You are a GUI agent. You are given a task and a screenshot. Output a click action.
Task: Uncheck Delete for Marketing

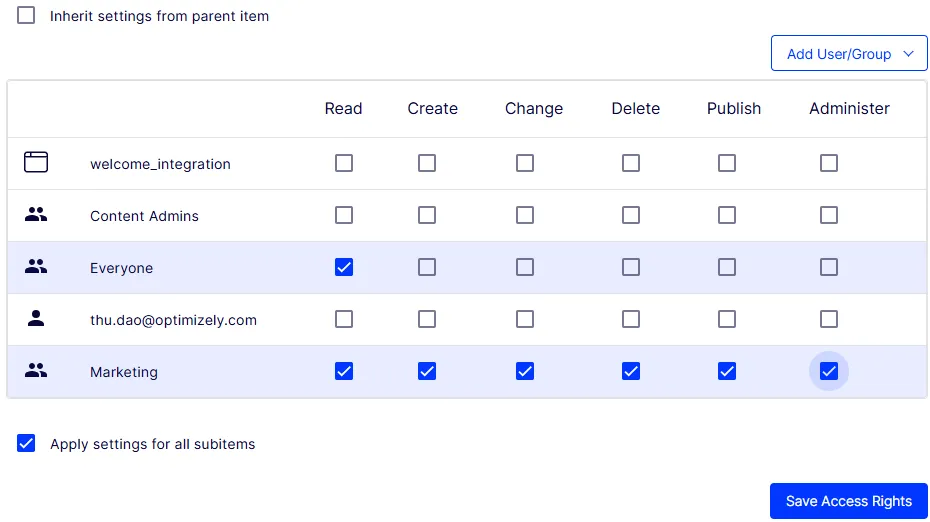631,372
